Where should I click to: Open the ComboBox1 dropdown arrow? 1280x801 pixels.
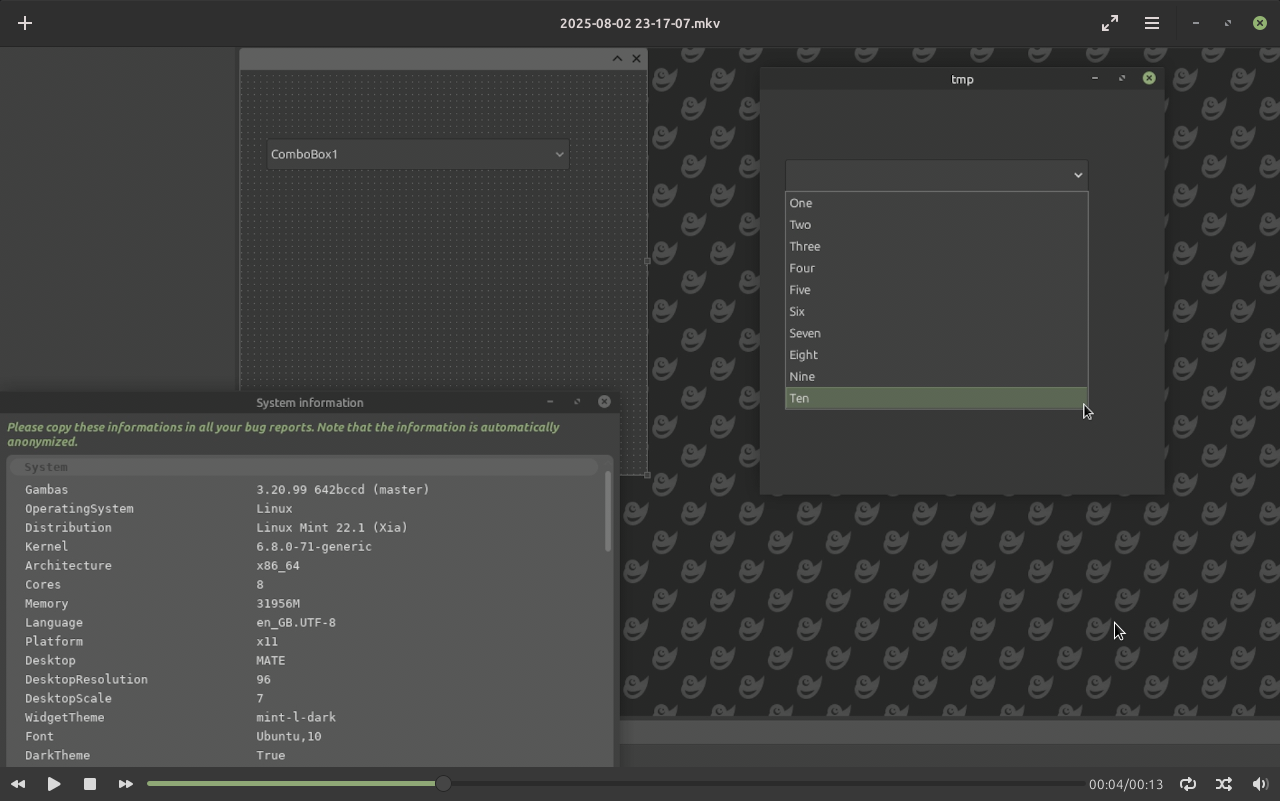pos(559,154)
